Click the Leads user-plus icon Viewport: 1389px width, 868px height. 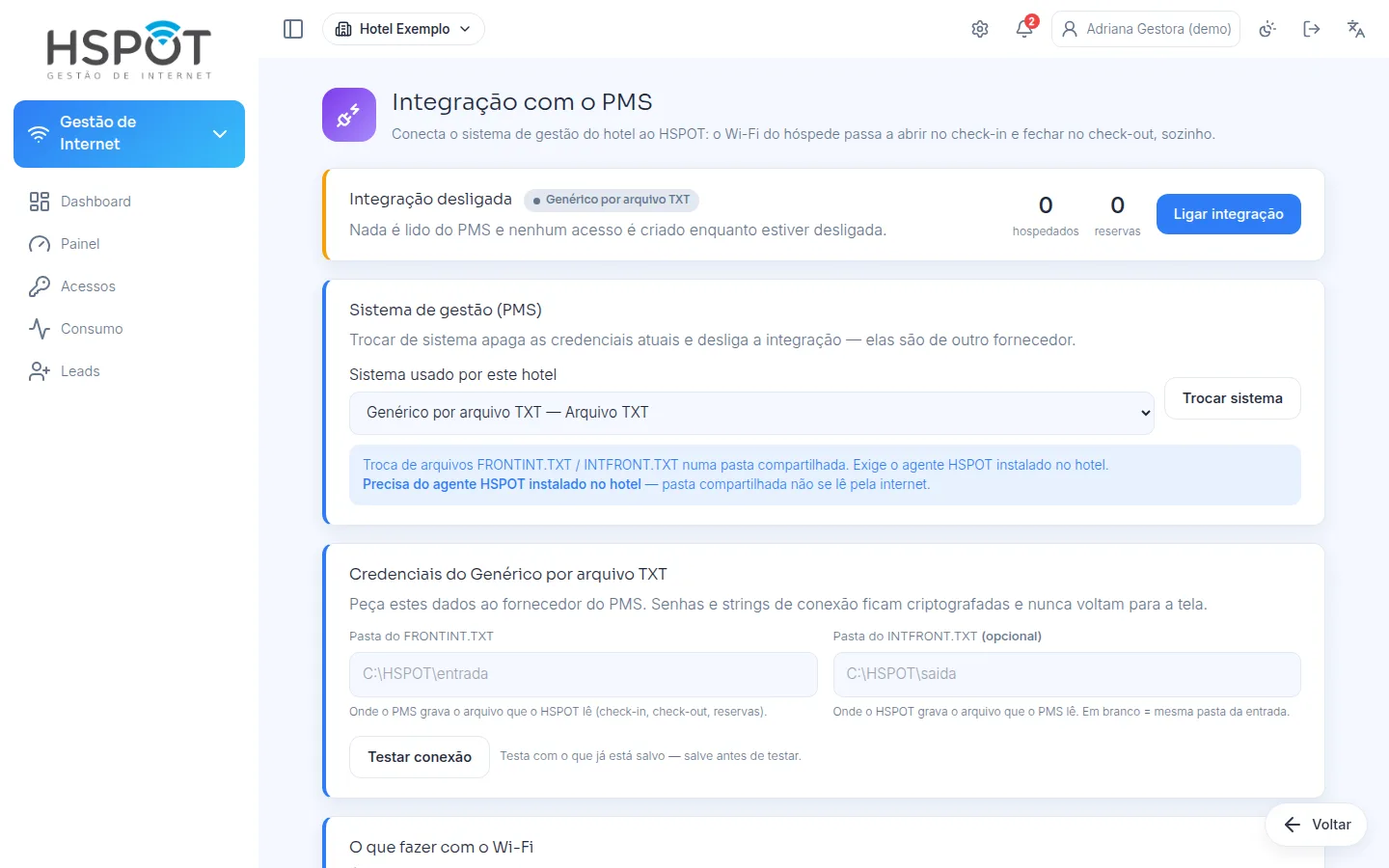coord(40,371)
